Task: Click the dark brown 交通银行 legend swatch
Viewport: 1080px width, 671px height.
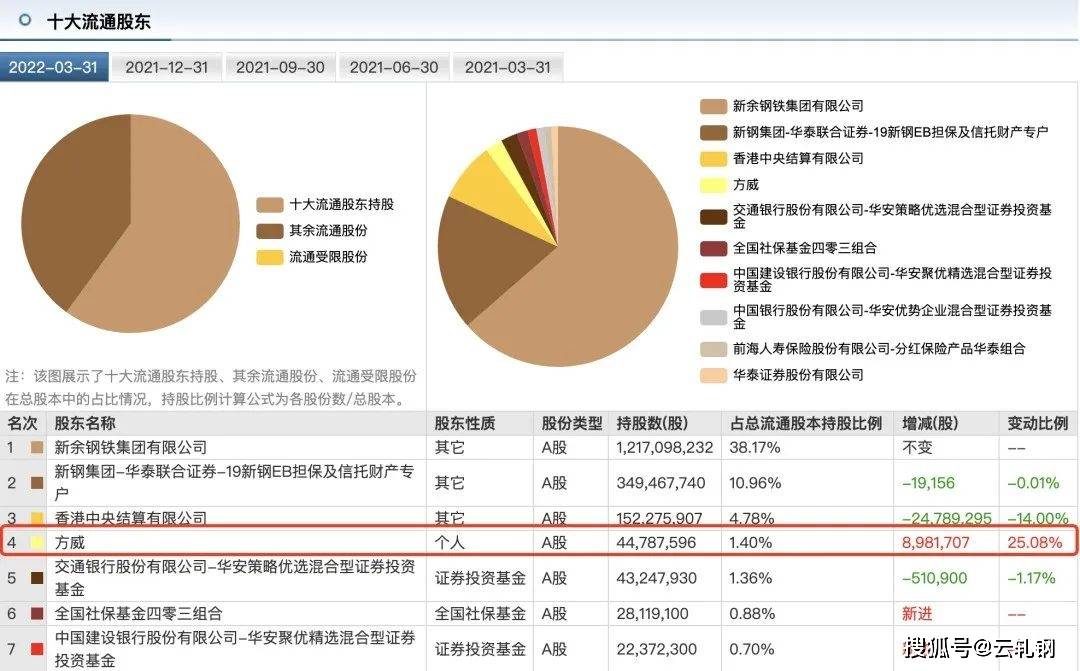Action: click(x=714, y=216)
